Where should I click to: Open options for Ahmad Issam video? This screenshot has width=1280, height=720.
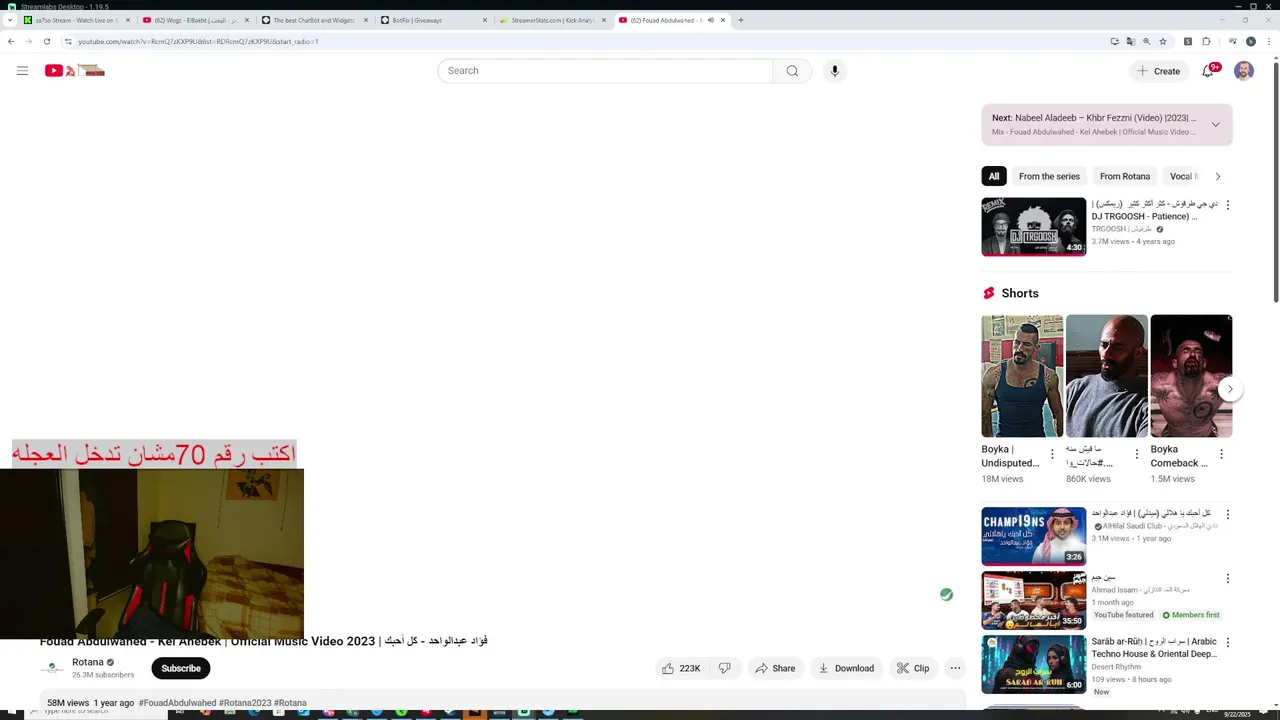point(1228,579)
